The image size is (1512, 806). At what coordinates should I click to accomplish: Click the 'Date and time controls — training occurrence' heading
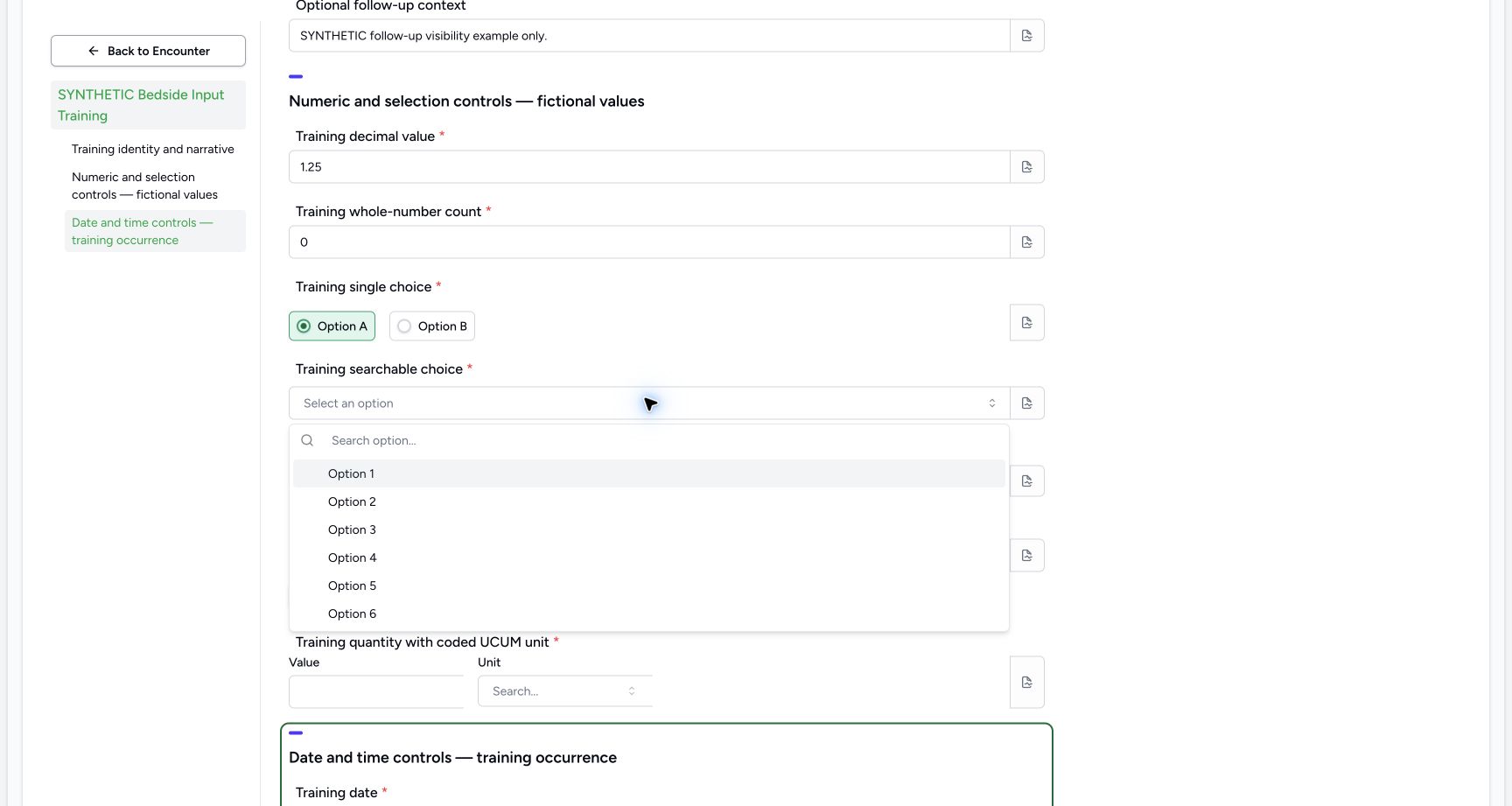coord(452,758)
